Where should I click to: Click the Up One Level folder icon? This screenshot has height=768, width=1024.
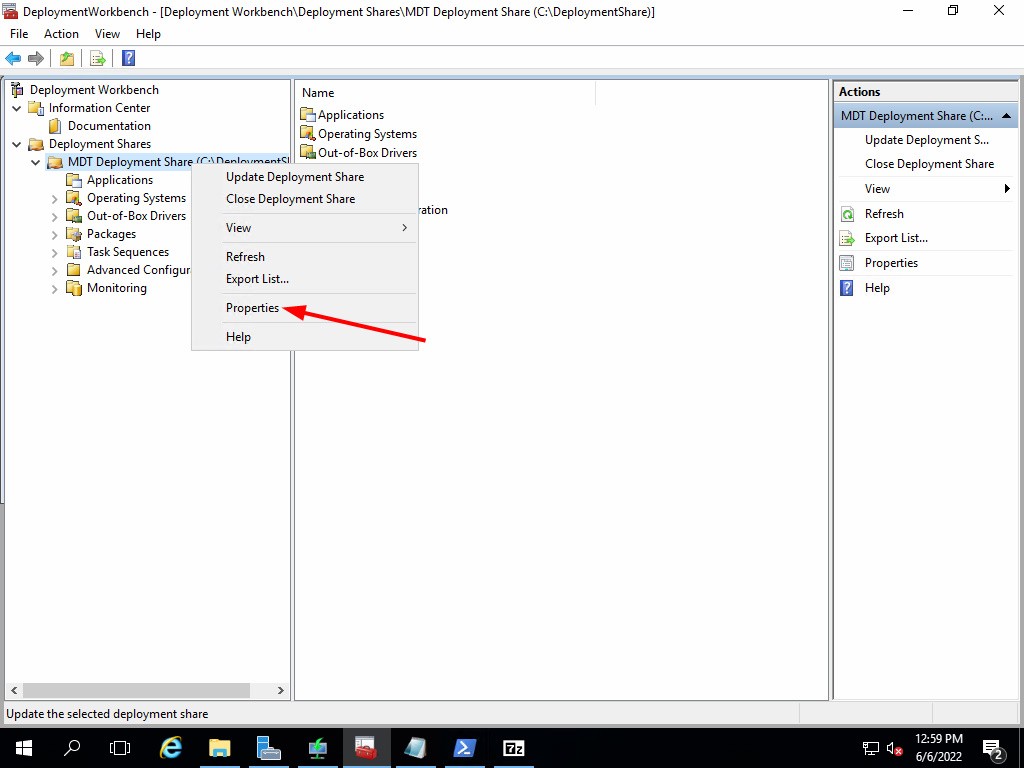point(67,58)
